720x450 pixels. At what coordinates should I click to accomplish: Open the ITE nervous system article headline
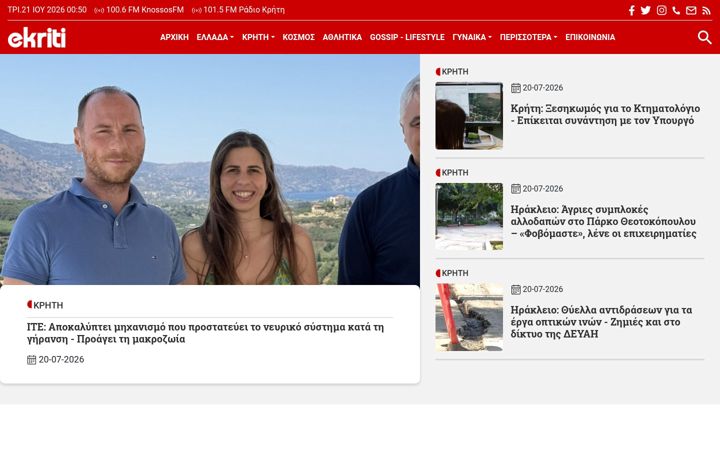pyautogui.click(x=205, y=333)
